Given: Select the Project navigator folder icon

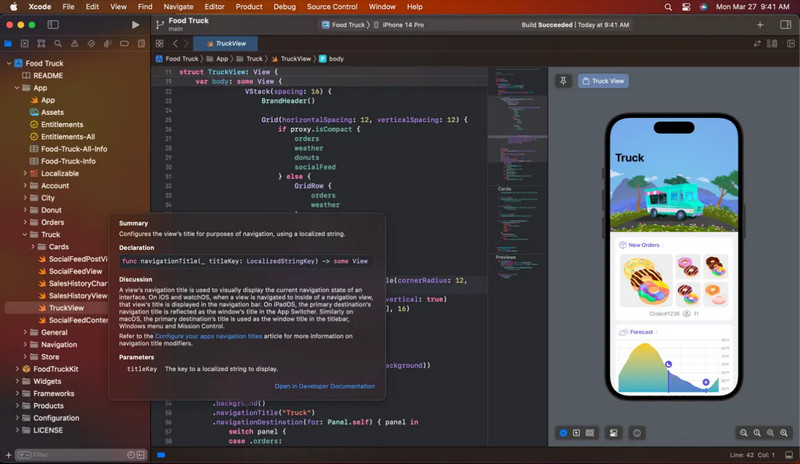Looking at the screenshot, I should [x=8, y=44].
